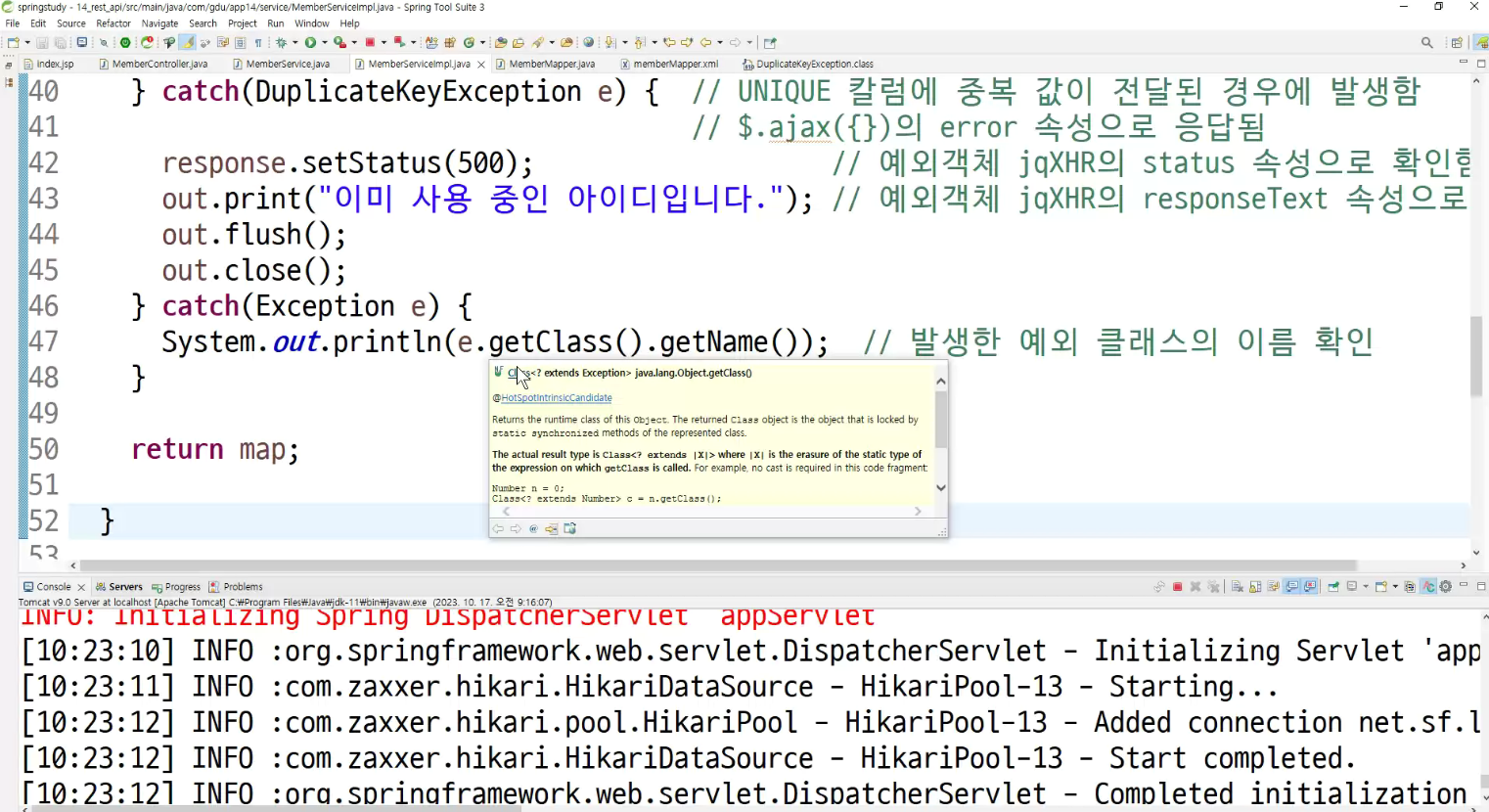The image size is (1489, 812).
Task: Click the Save All toolbar icon
Action: (60, 43)
